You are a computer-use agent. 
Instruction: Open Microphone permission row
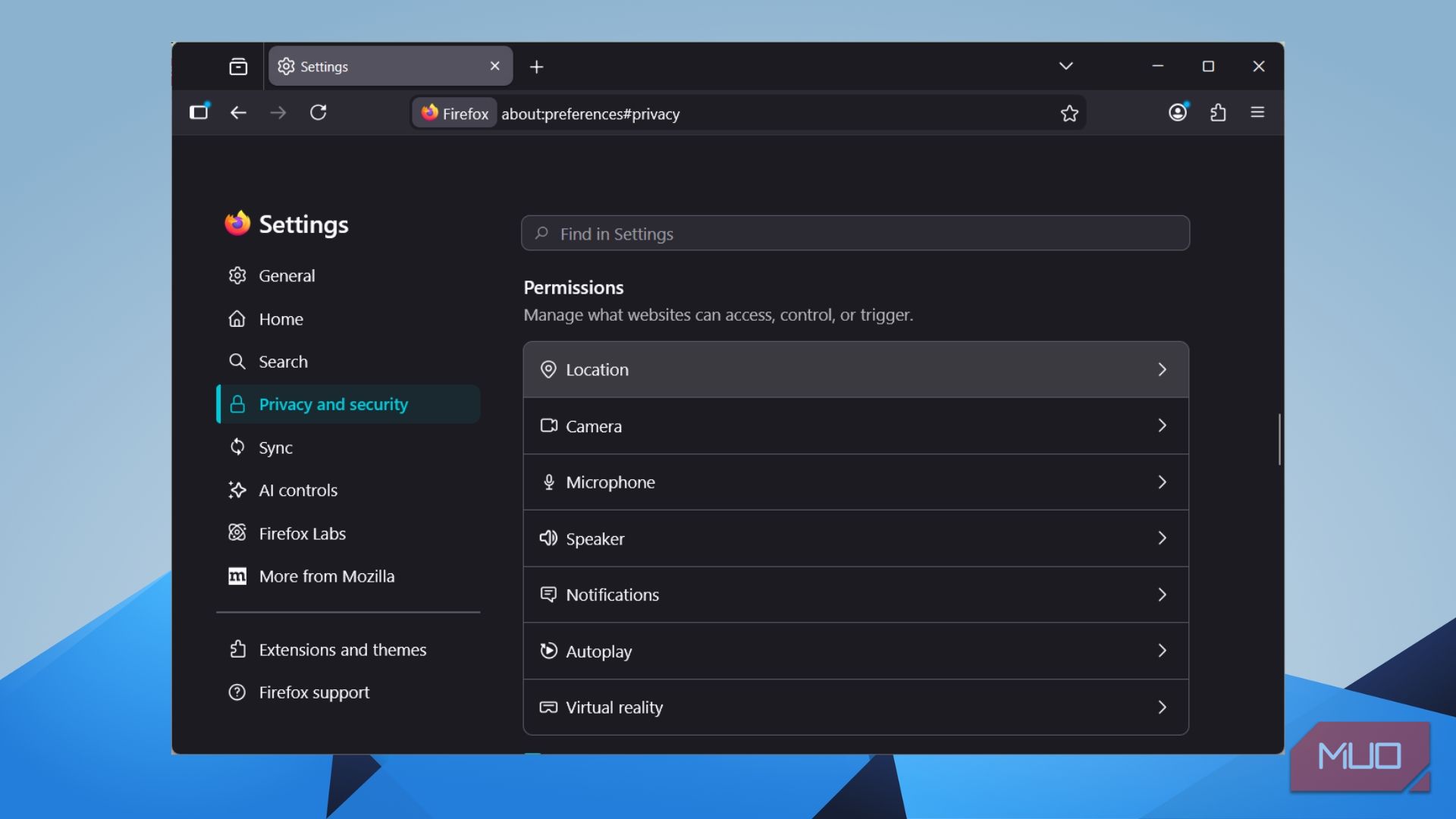[855, 482]
